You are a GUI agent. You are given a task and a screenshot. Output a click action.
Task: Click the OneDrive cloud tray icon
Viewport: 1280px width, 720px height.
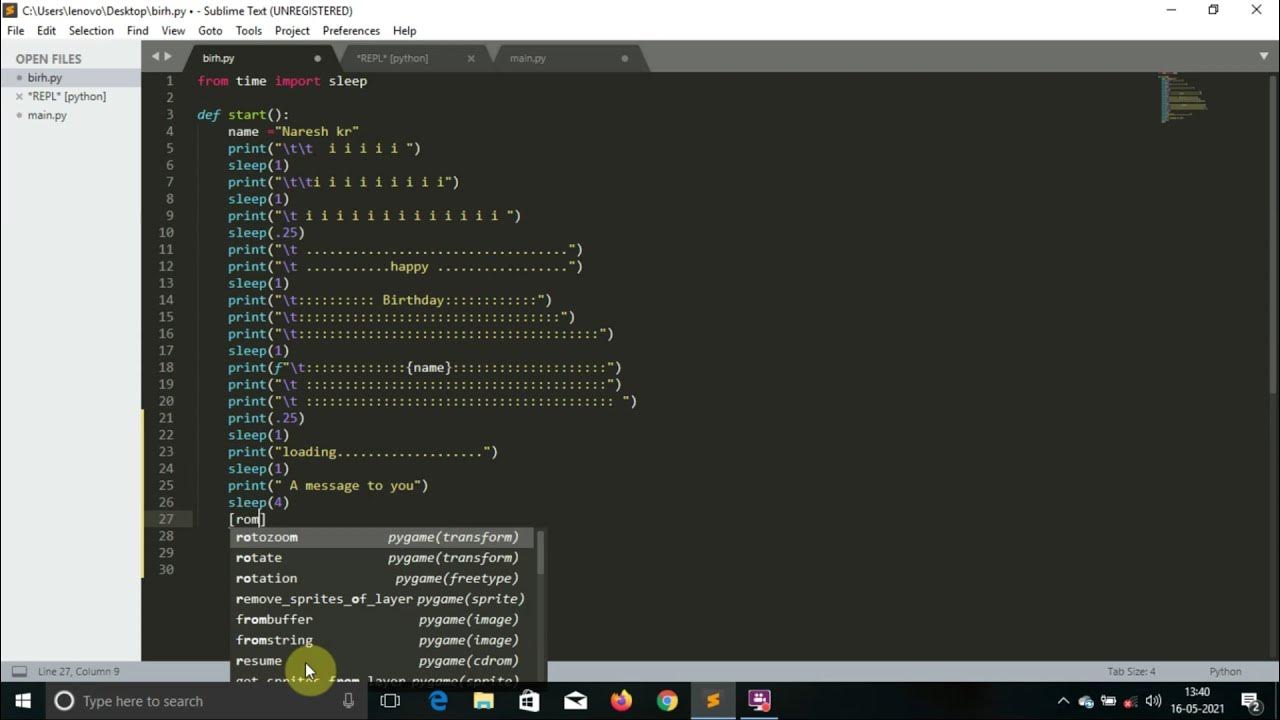click(1086, 701)
